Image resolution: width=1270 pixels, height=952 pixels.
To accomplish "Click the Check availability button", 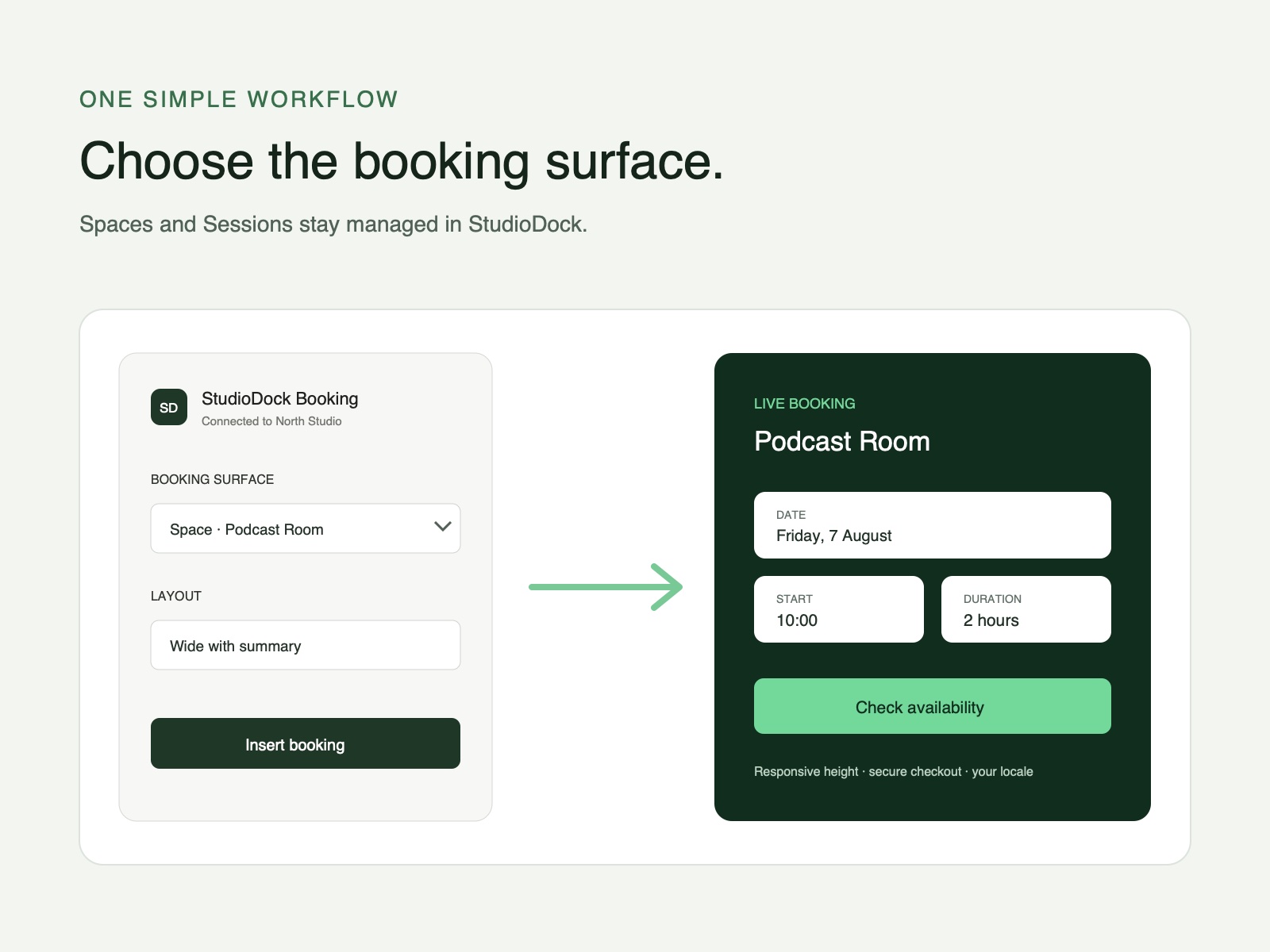I will click(933, 706).
